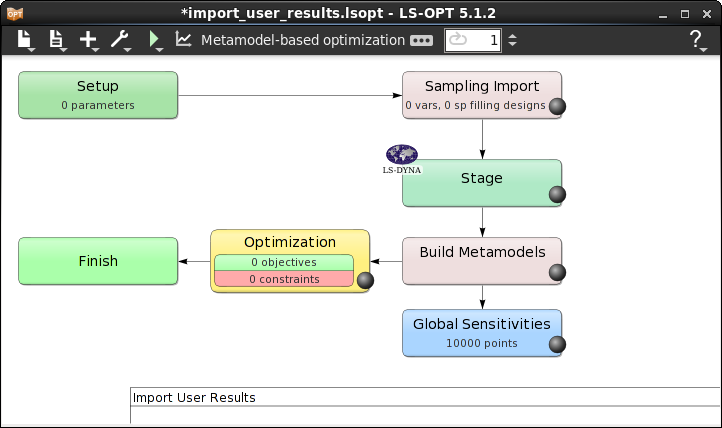The height and width of the screenshot is (428, 722).
Task: Click the Sampling Import status indicator ball
Action: pyautogui.click(x=557, y=106)
